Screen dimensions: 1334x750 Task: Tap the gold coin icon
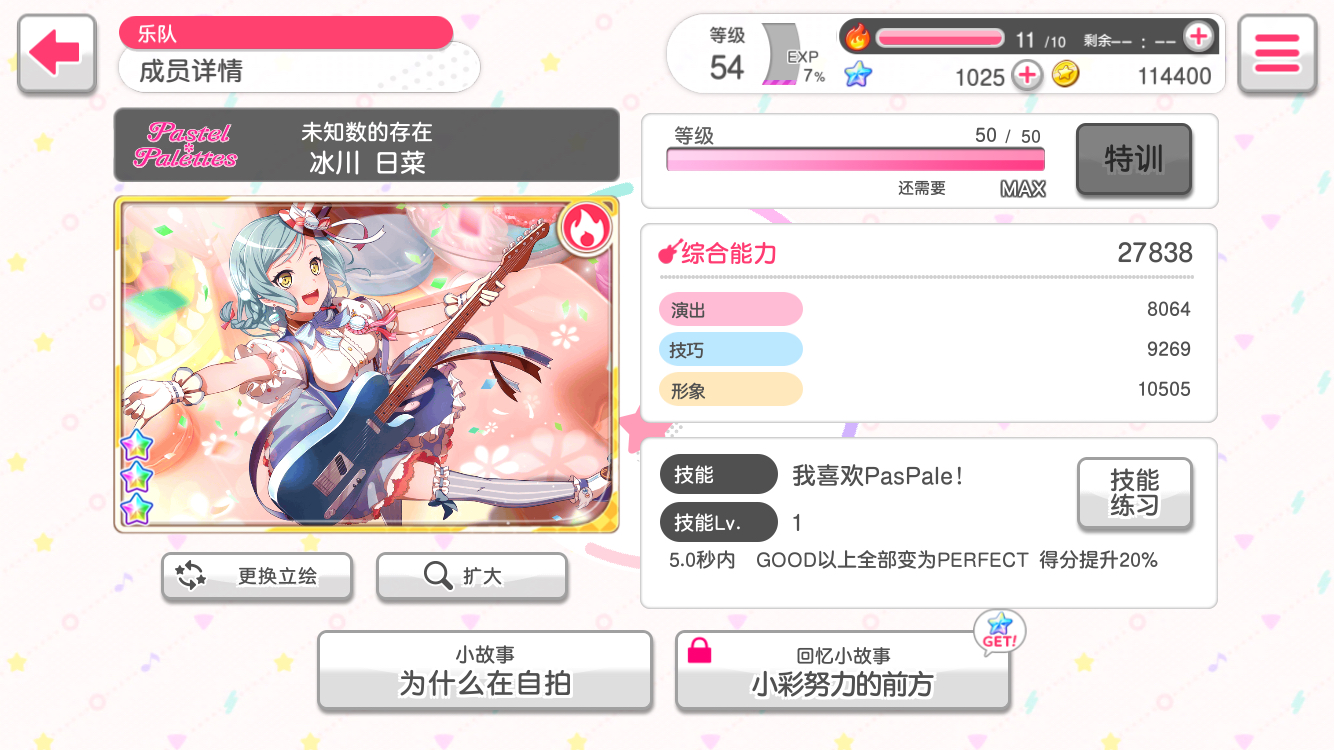coord(1065,74)
